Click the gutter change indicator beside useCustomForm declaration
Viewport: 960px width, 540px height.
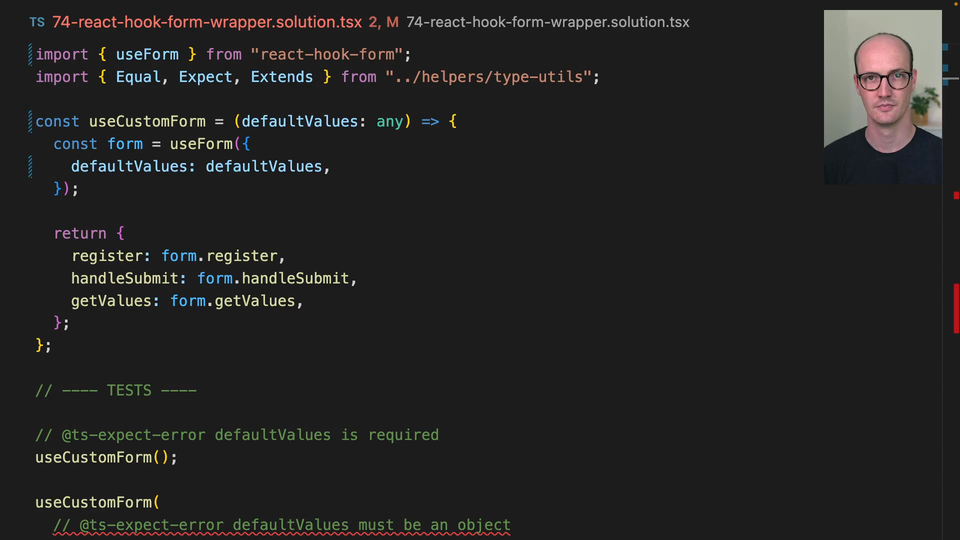[32, 121]
